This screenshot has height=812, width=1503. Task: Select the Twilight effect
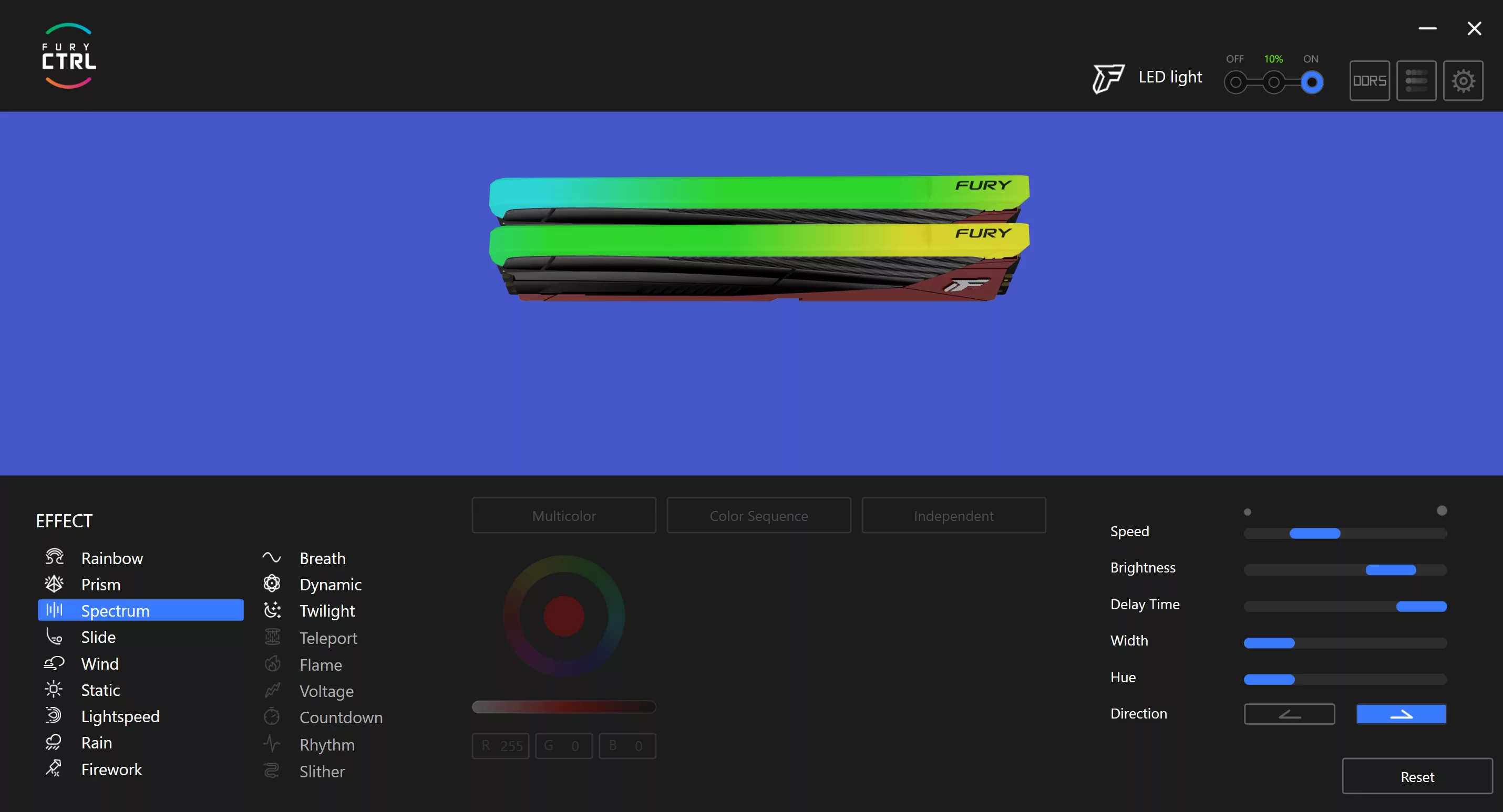(327, 611)
